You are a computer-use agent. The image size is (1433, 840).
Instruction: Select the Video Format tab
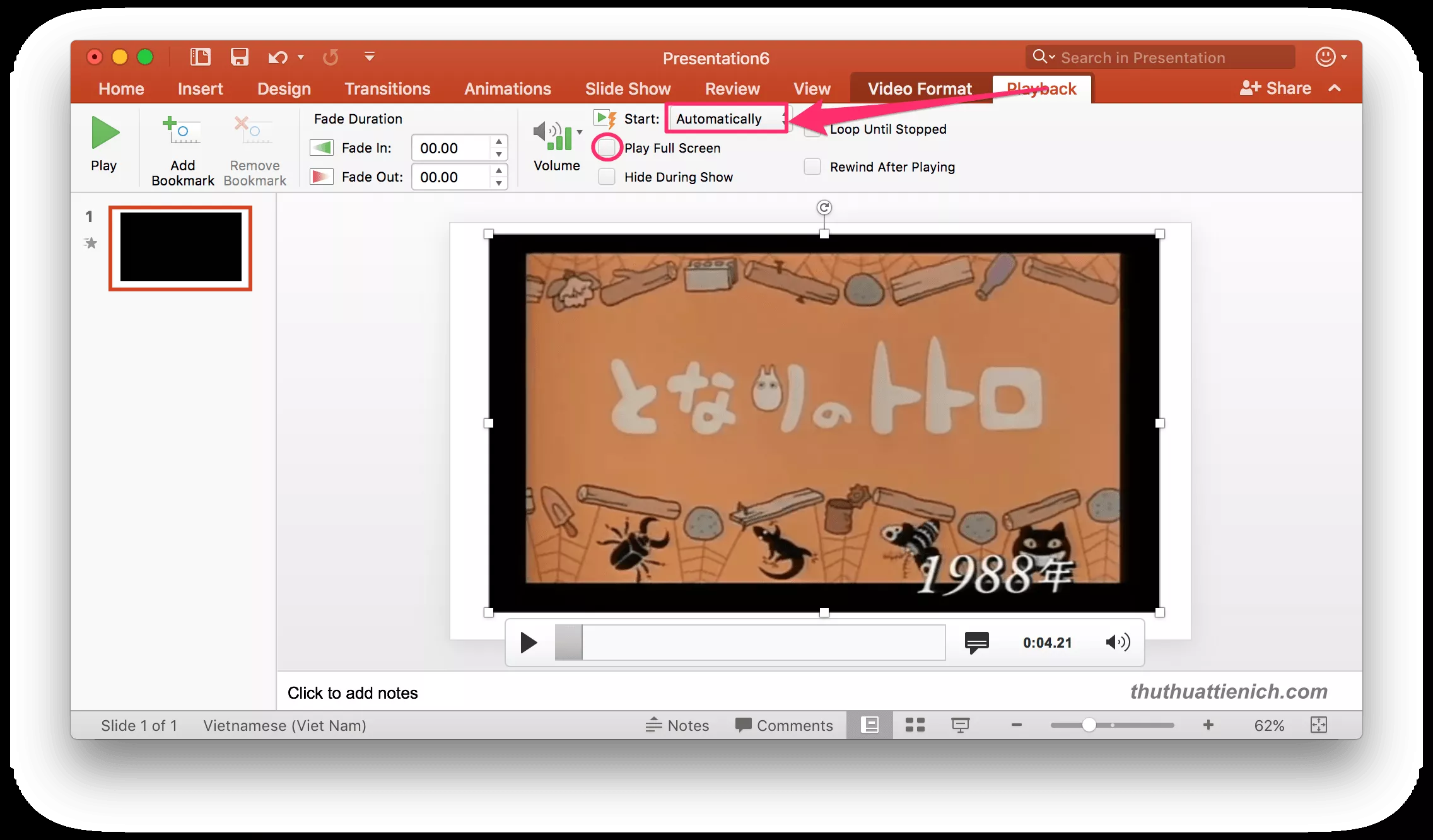click(x=919, y=88)
